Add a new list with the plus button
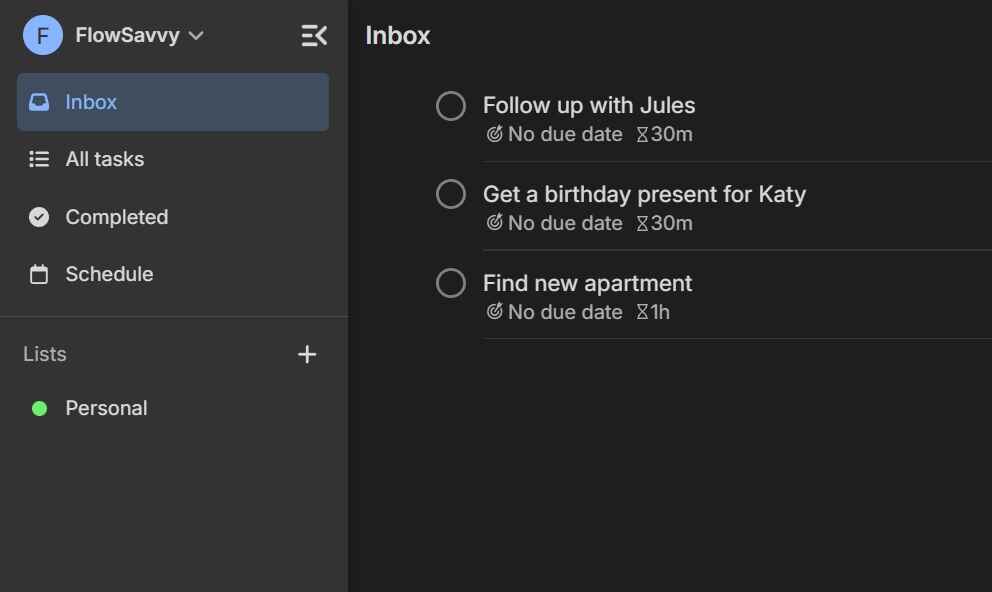This screenshot has height=592, width=992. 307,354
